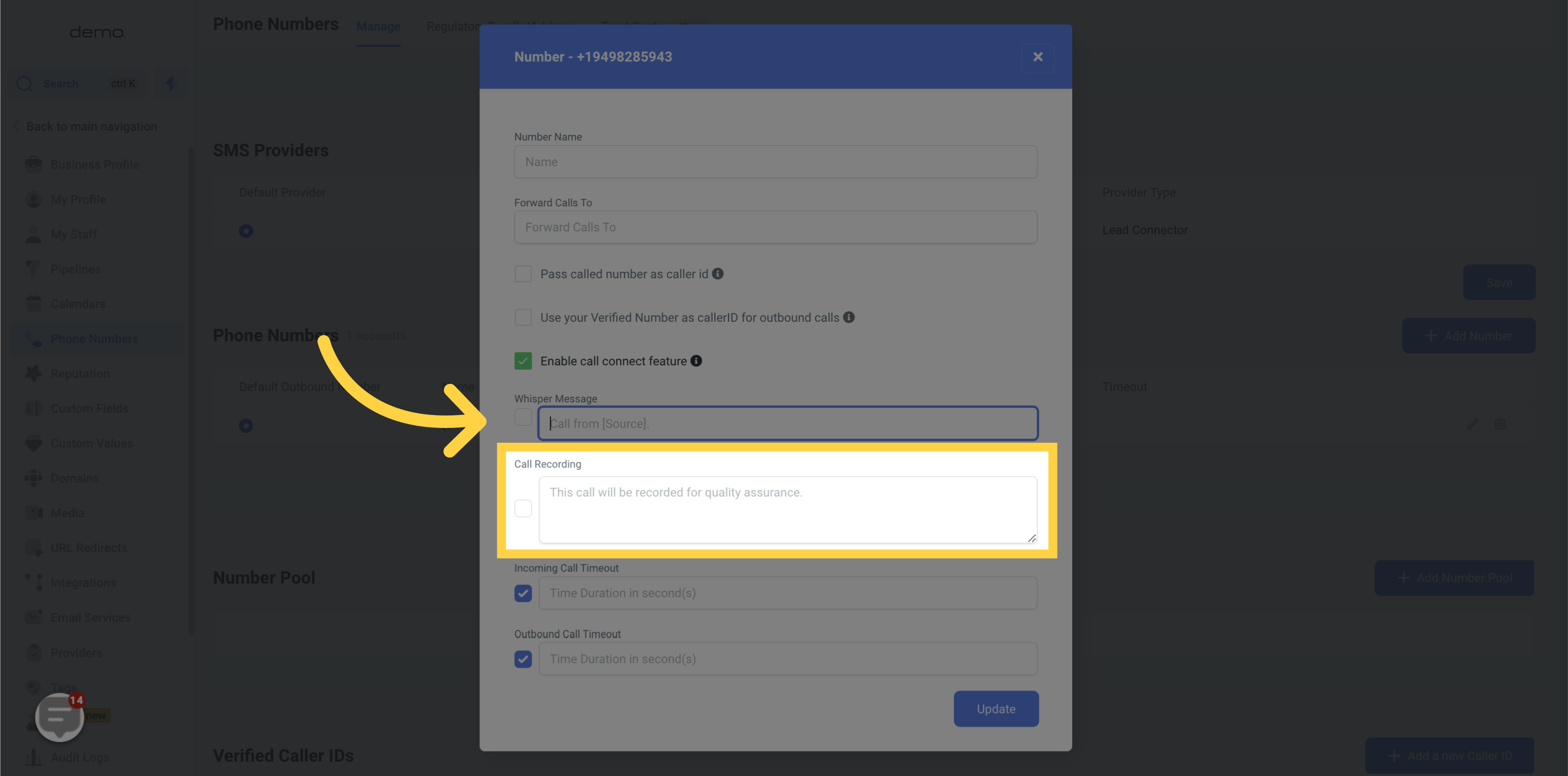Select the Manage tab in Phone Numbers
This screenshot has width=1568, height=776.
pyautogui.click(x=378, y=27)
